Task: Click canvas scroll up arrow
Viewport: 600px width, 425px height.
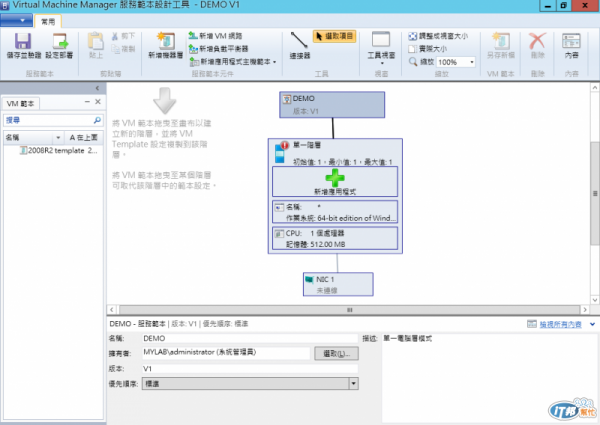Action: pyautogui.click(x=595, y=88)
